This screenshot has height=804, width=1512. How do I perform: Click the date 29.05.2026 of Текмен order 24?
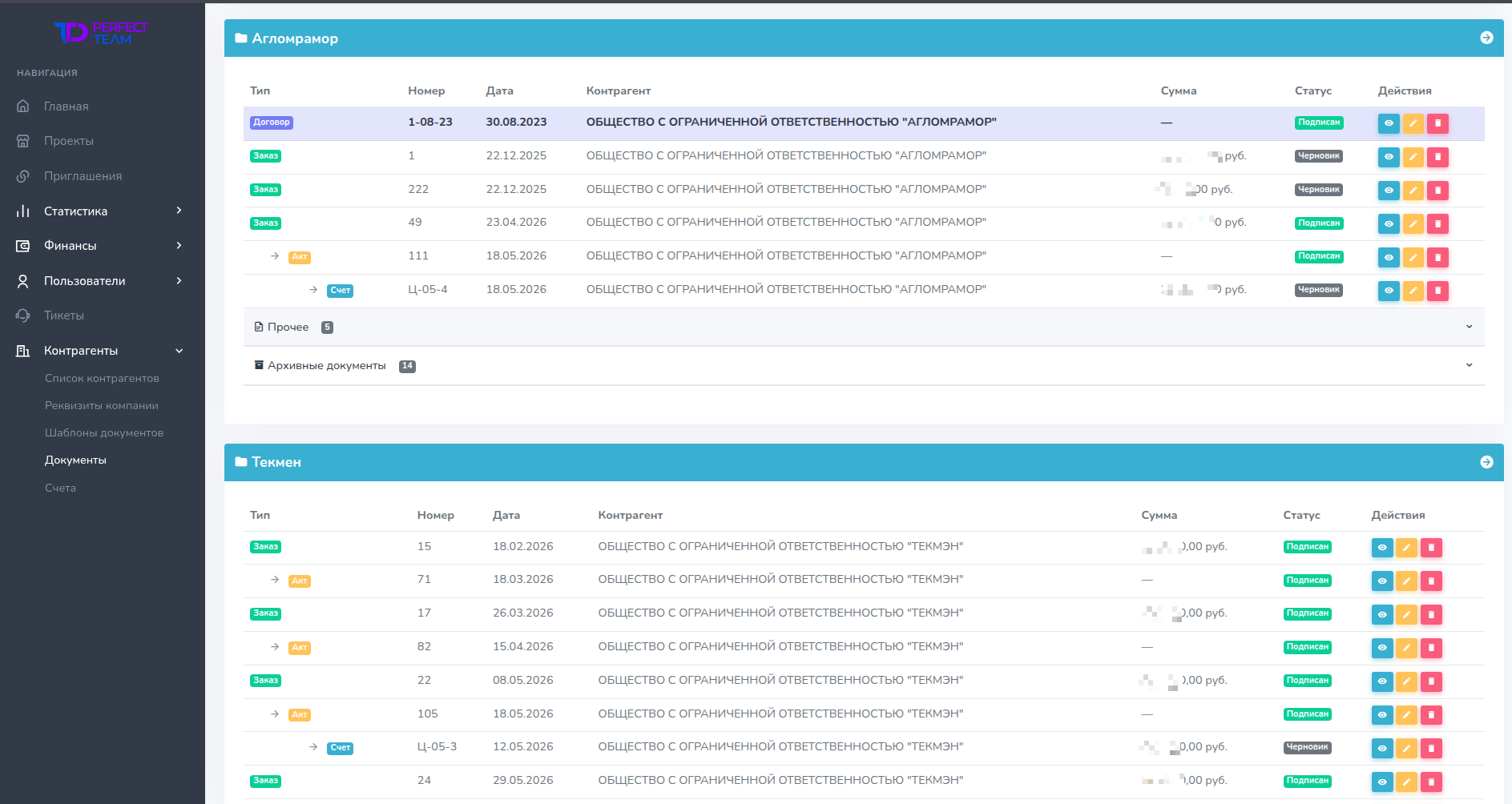click(x=523, y=780)
